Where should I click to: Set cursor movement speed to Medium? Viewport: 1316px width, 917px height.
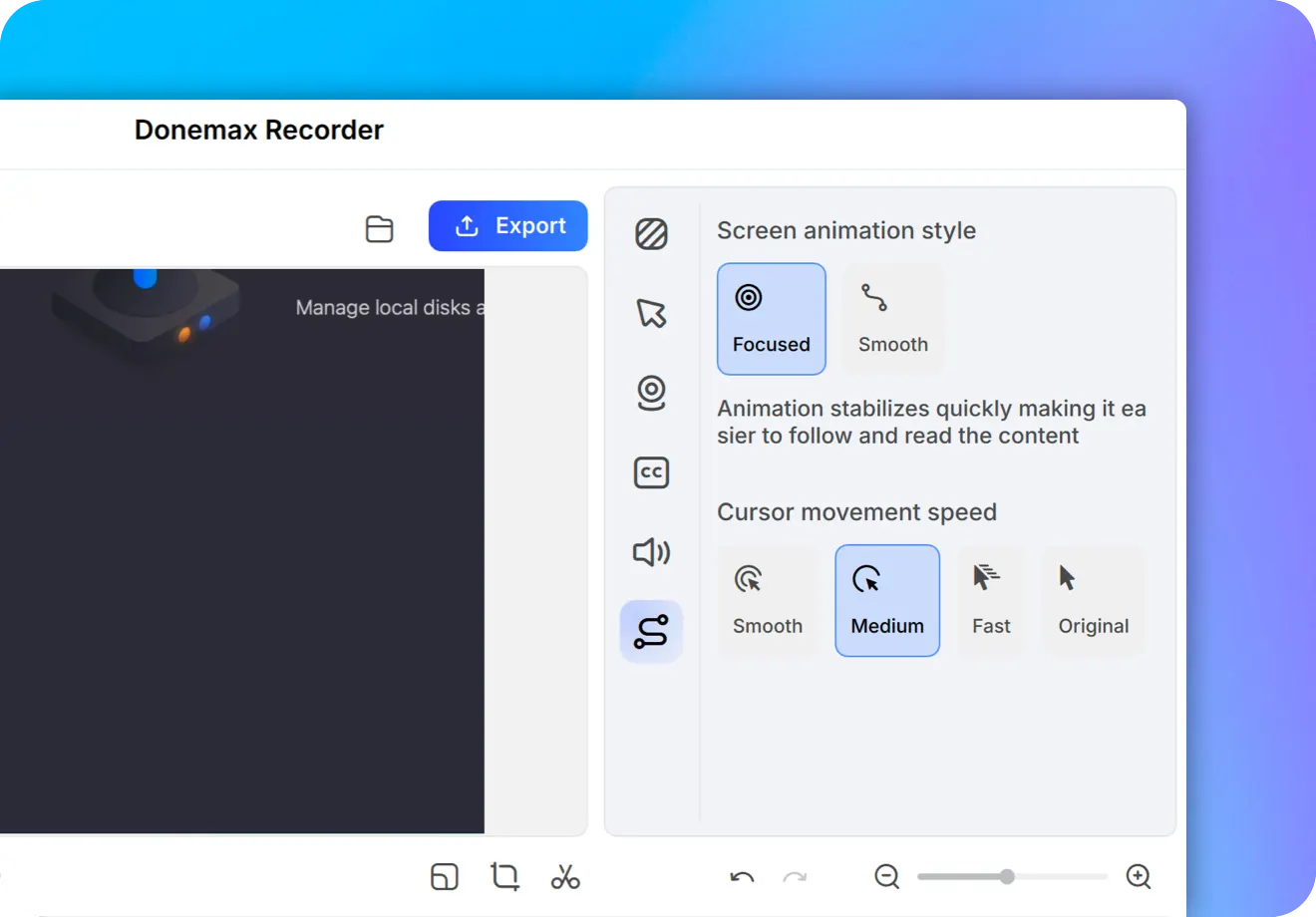tap(887, 601)
